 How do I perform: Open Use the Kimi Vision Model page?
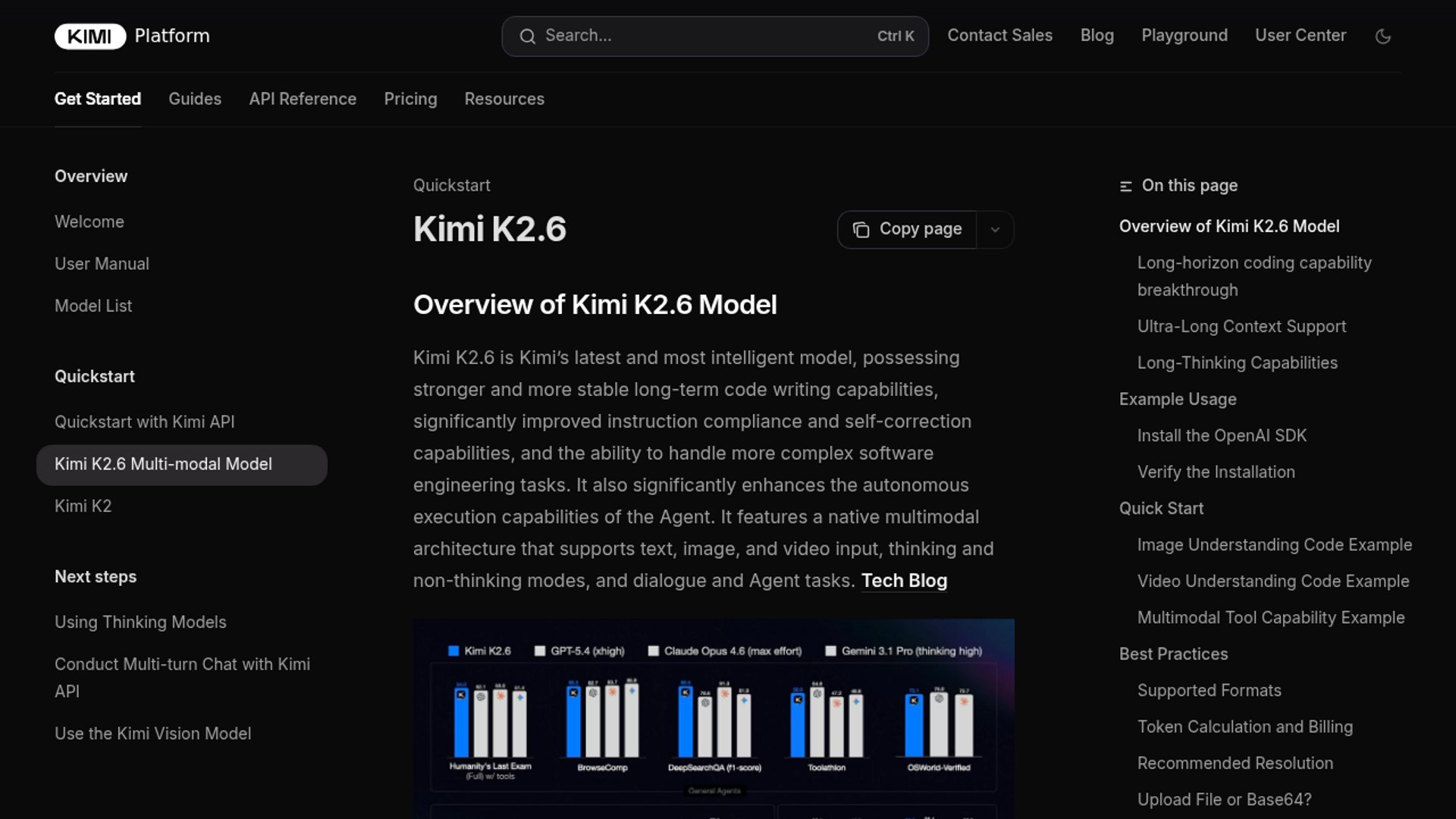pyautogui.click(x=152, y=733)
